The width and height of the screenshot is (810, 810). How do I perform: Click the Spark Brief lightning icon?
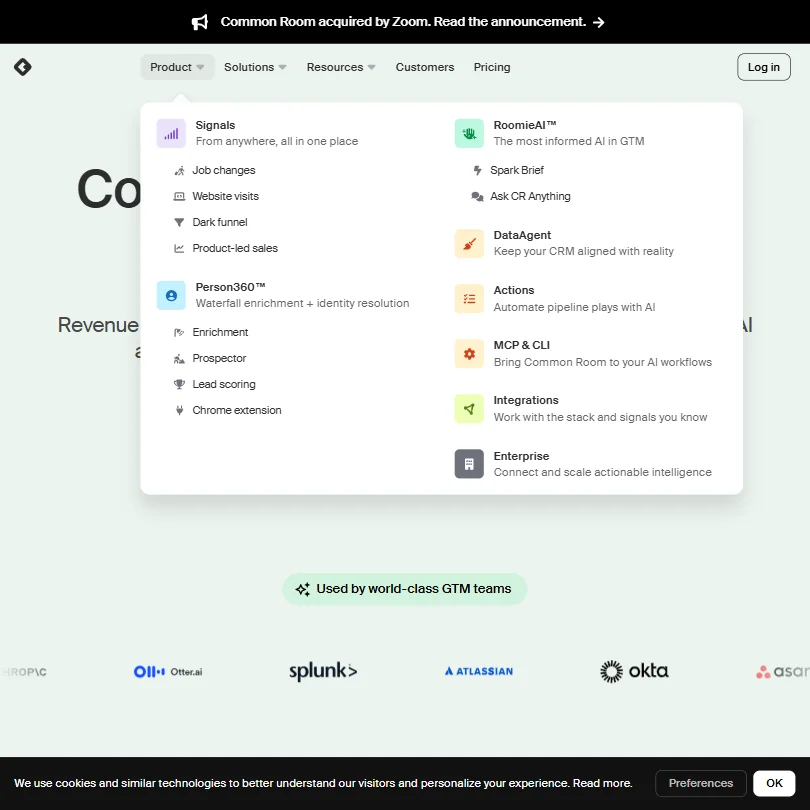click(x=477, y=170)
